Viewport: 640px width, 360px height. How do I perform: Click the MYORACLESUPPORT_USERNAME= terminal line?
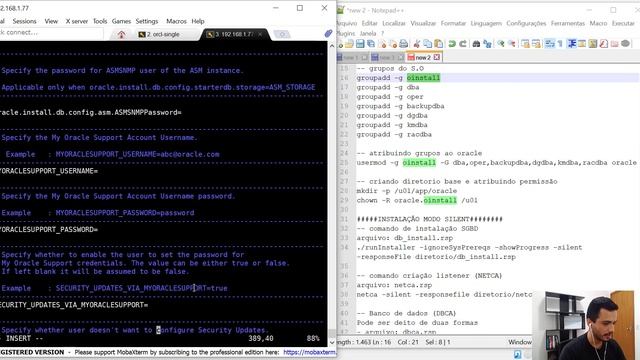[x=49, y=171]
